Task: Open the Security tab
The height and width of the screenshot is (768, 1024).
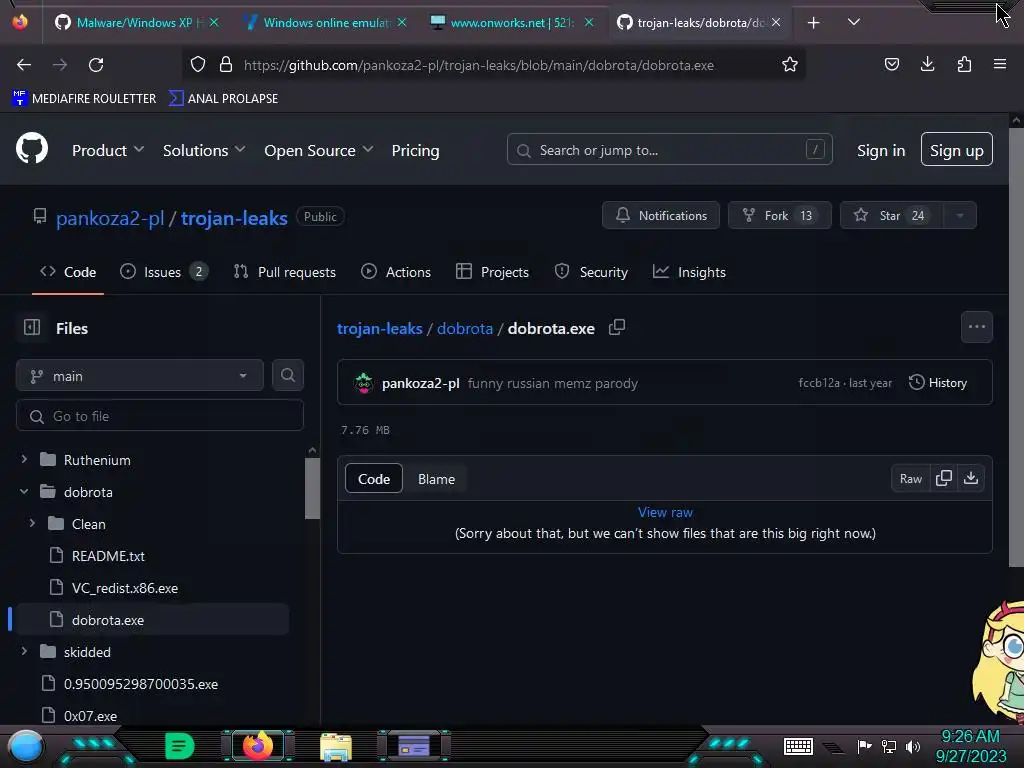Action: coord(591,272)
